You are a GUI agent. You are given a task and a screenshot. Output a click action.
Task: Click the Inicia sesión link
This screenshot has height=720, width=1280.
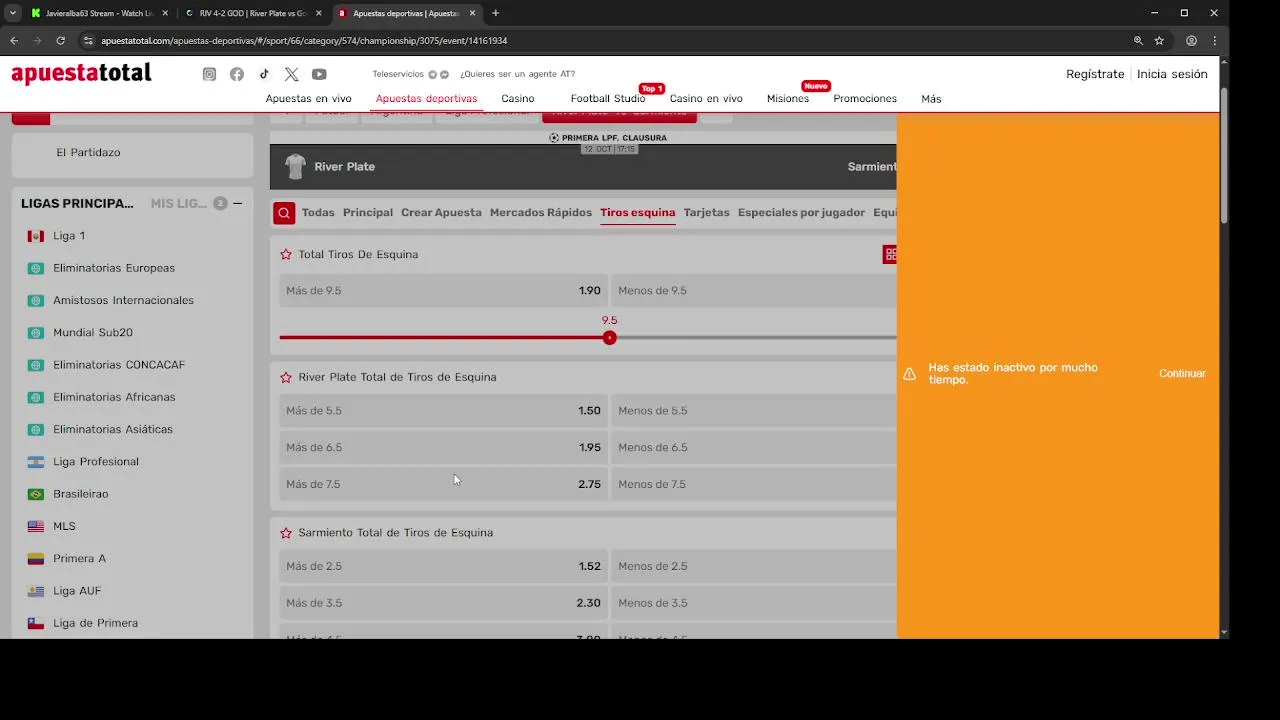click(x=1172, y=74)
